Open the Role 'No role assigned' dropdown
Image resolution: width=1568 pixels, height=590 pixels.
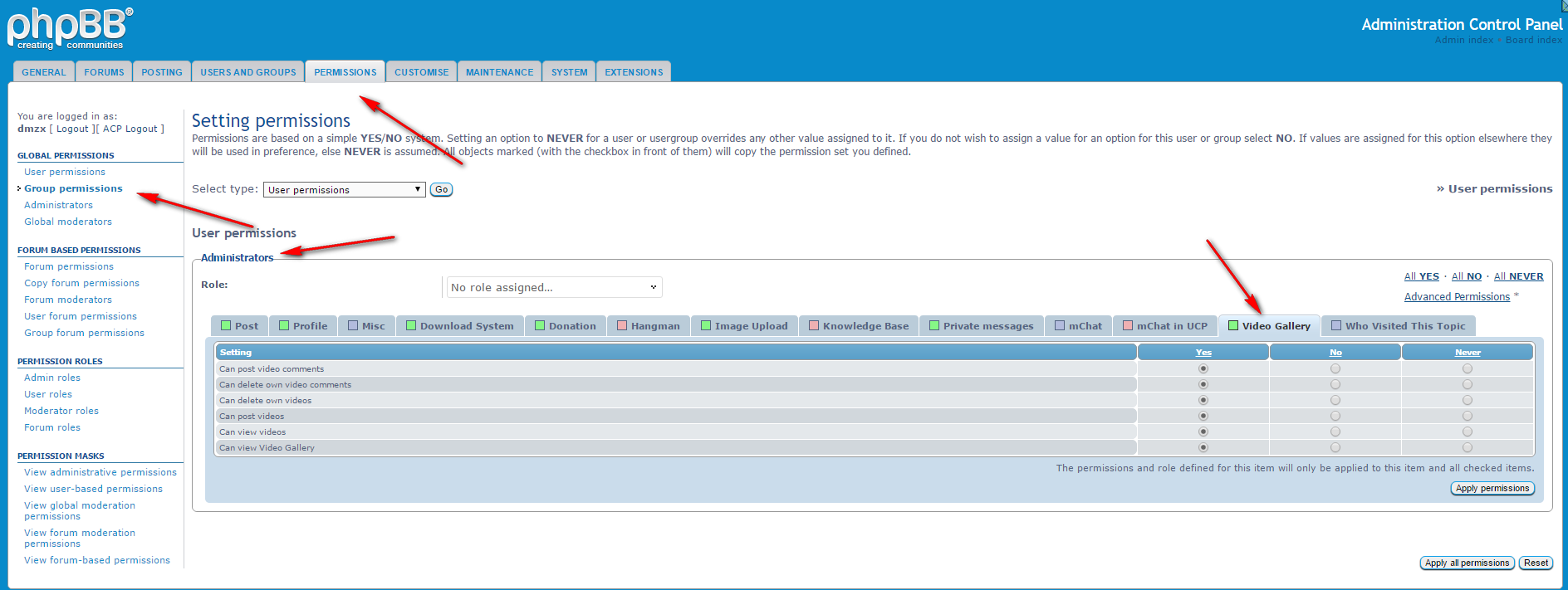554,287
